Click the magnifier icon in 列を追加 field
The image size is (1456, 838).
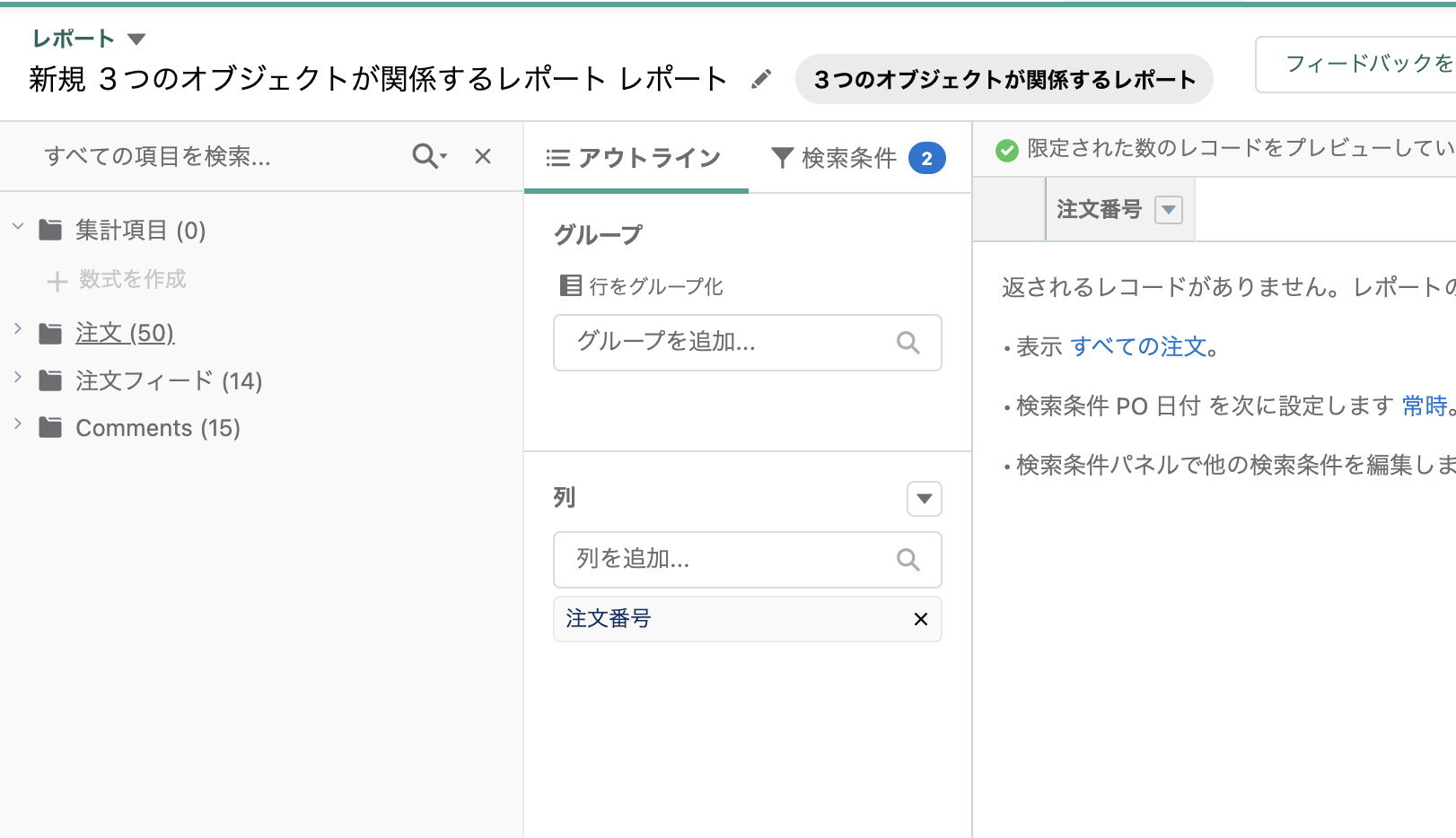tap(908, 559)
